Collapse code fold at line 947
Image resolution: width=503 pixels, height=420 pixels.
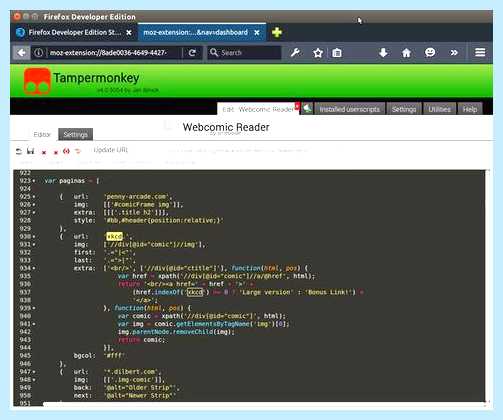pos(34,372)
